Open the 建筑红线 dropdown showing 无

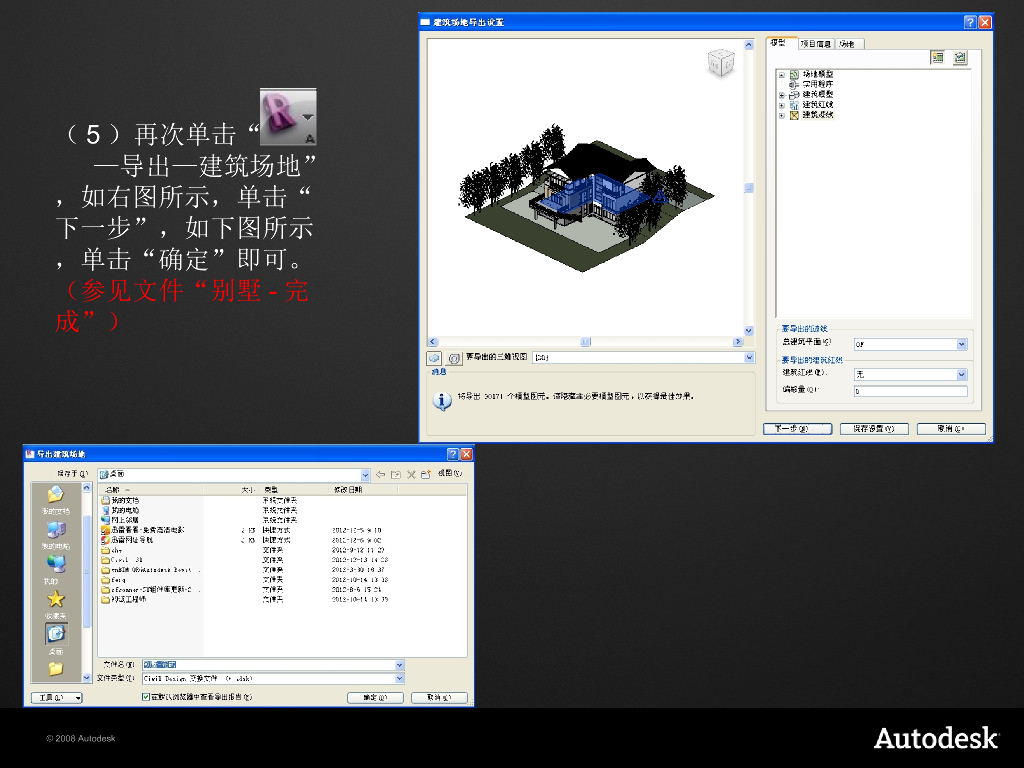click(961, 374)
